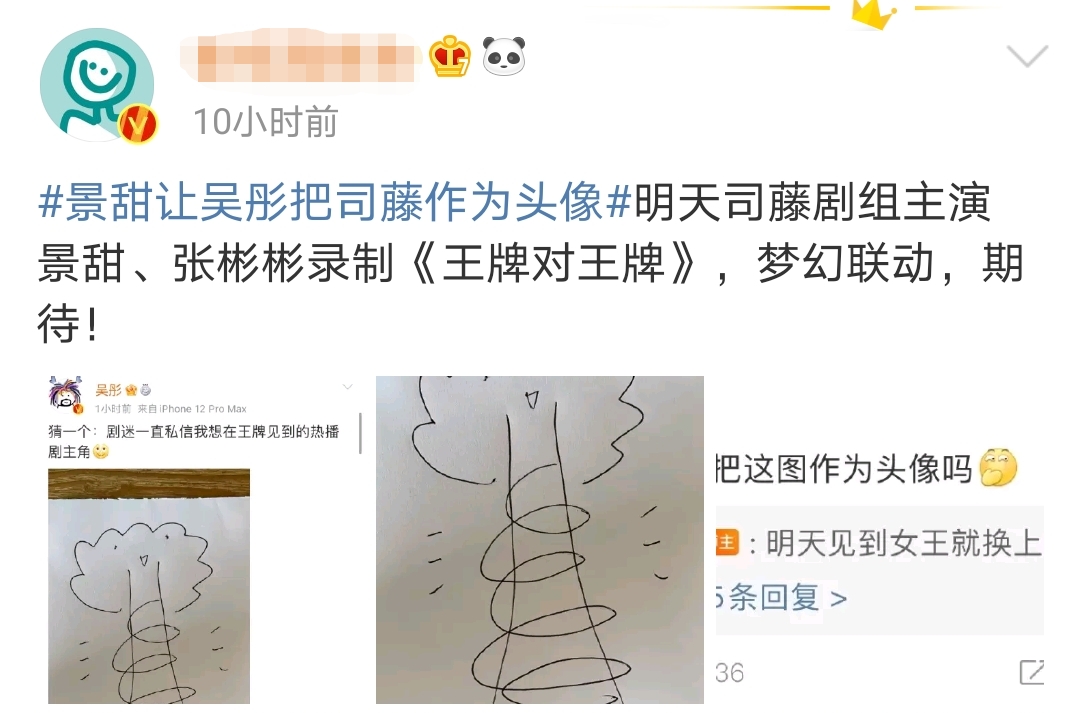Open the post options chevron menu
1078x713 pixels.
coord(1027,56)
